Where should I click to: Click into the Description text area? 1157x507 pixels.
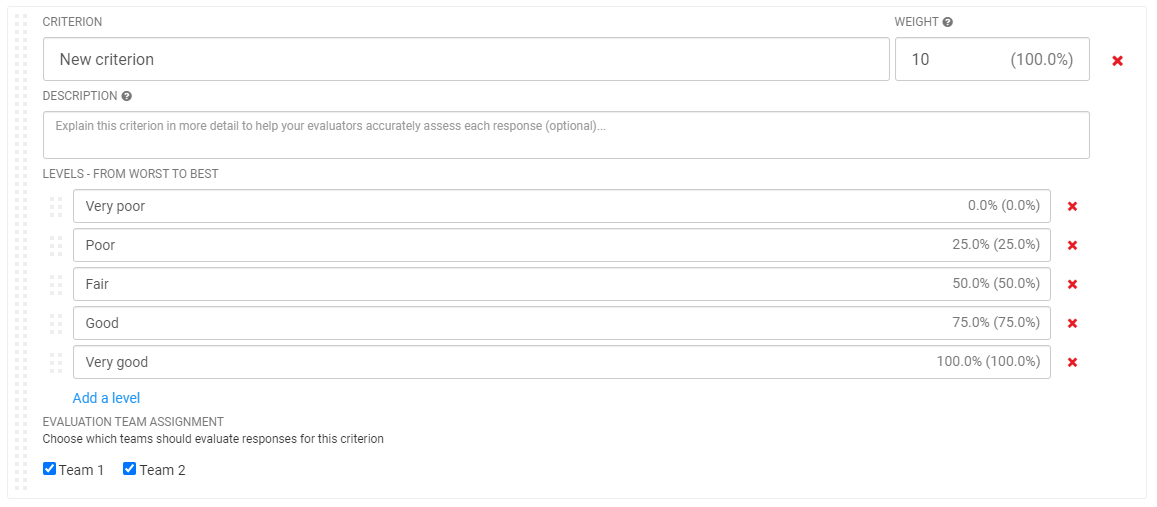click(566, 135)
